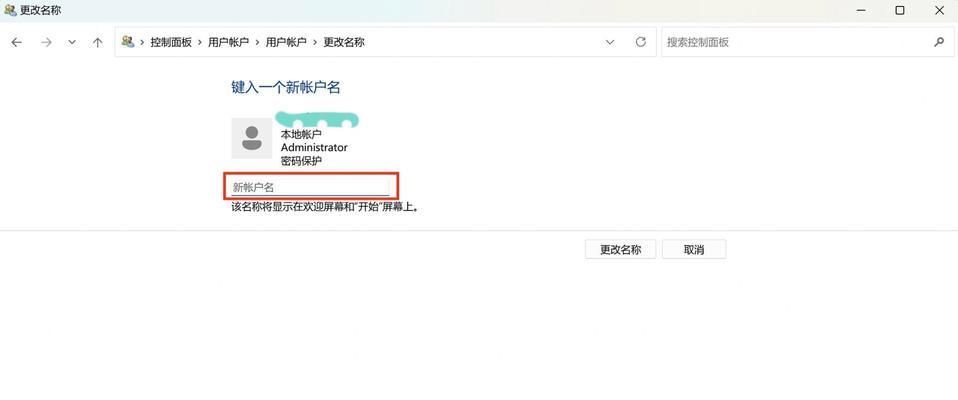Expand the address bar history dropdown
The image size is (958, 400).
coord(610,42)
